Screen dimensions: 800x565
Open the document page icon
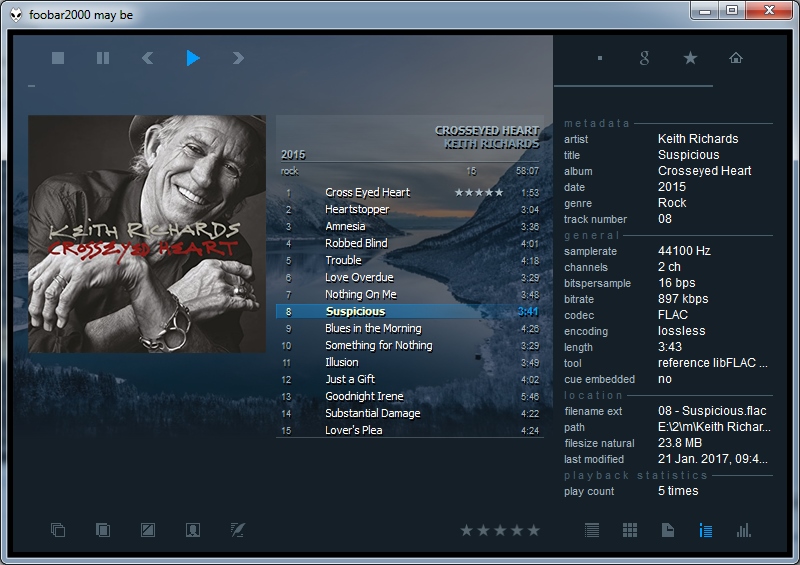(x=668, y=530)
